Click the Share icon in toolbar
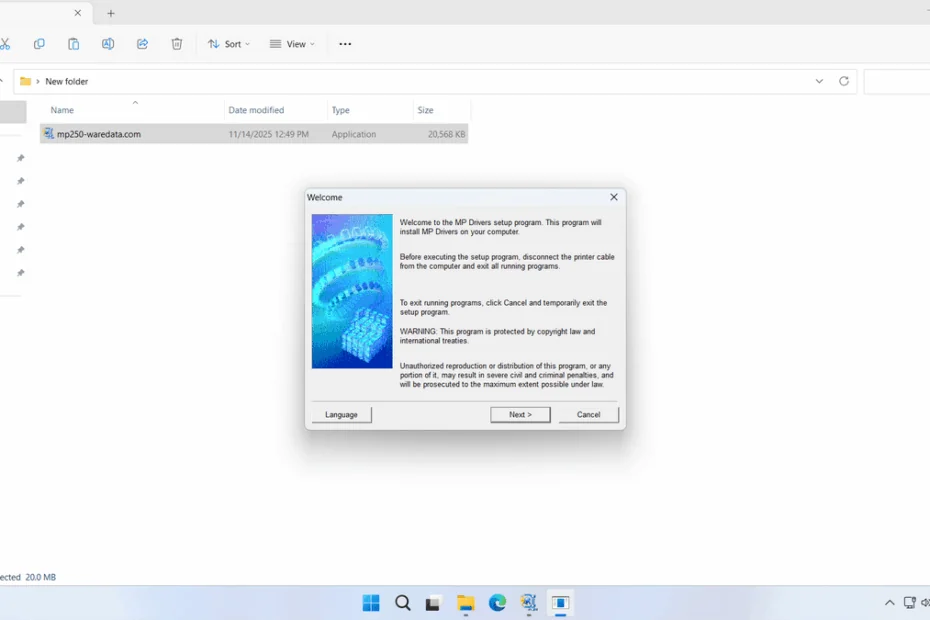The height and width of the screenshot is (620, 930). tap(142, 44)
